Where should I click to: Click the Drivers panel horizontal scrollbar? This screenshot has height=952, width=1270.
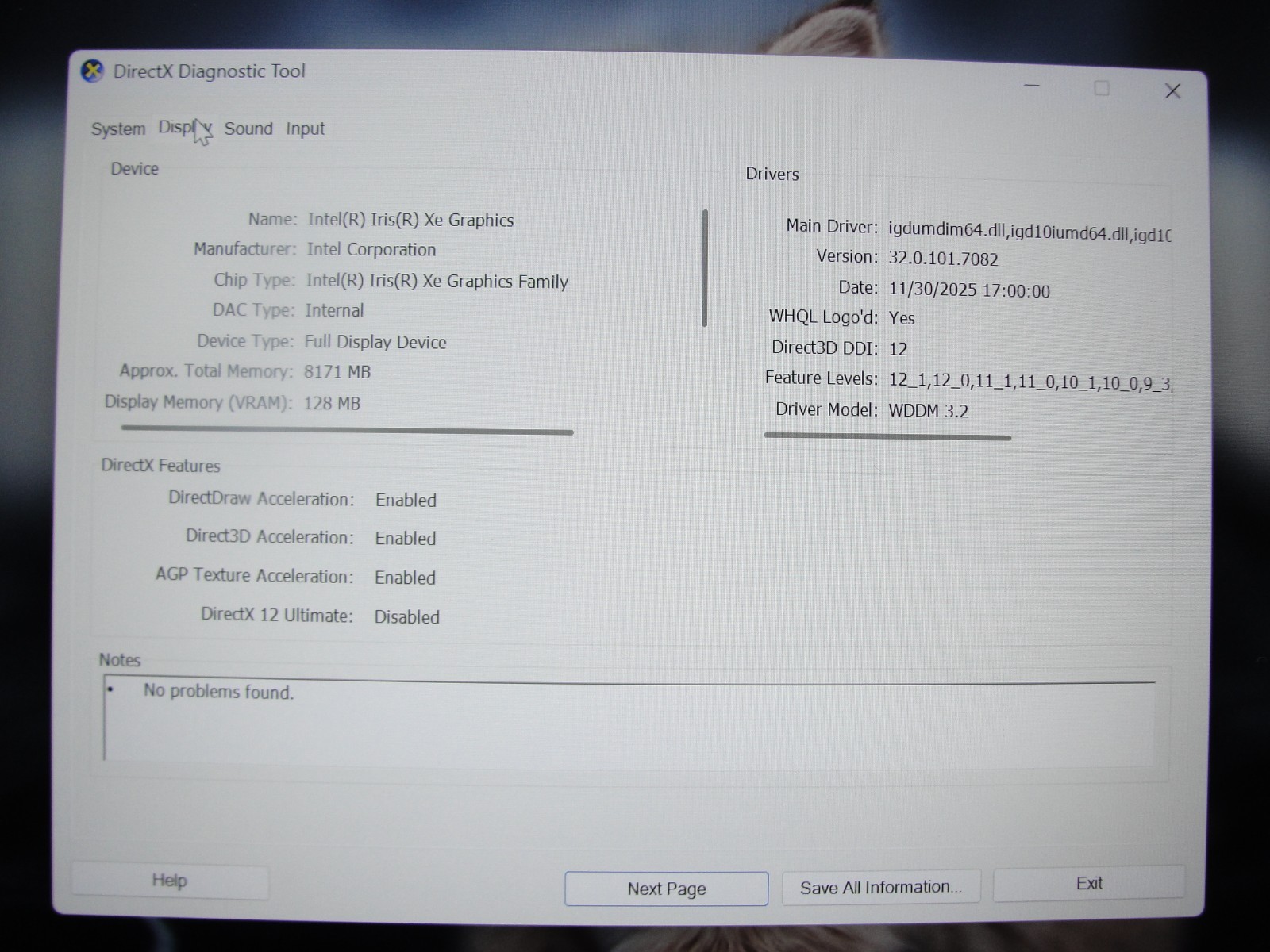pyautogui.click(x=887, y=436)
